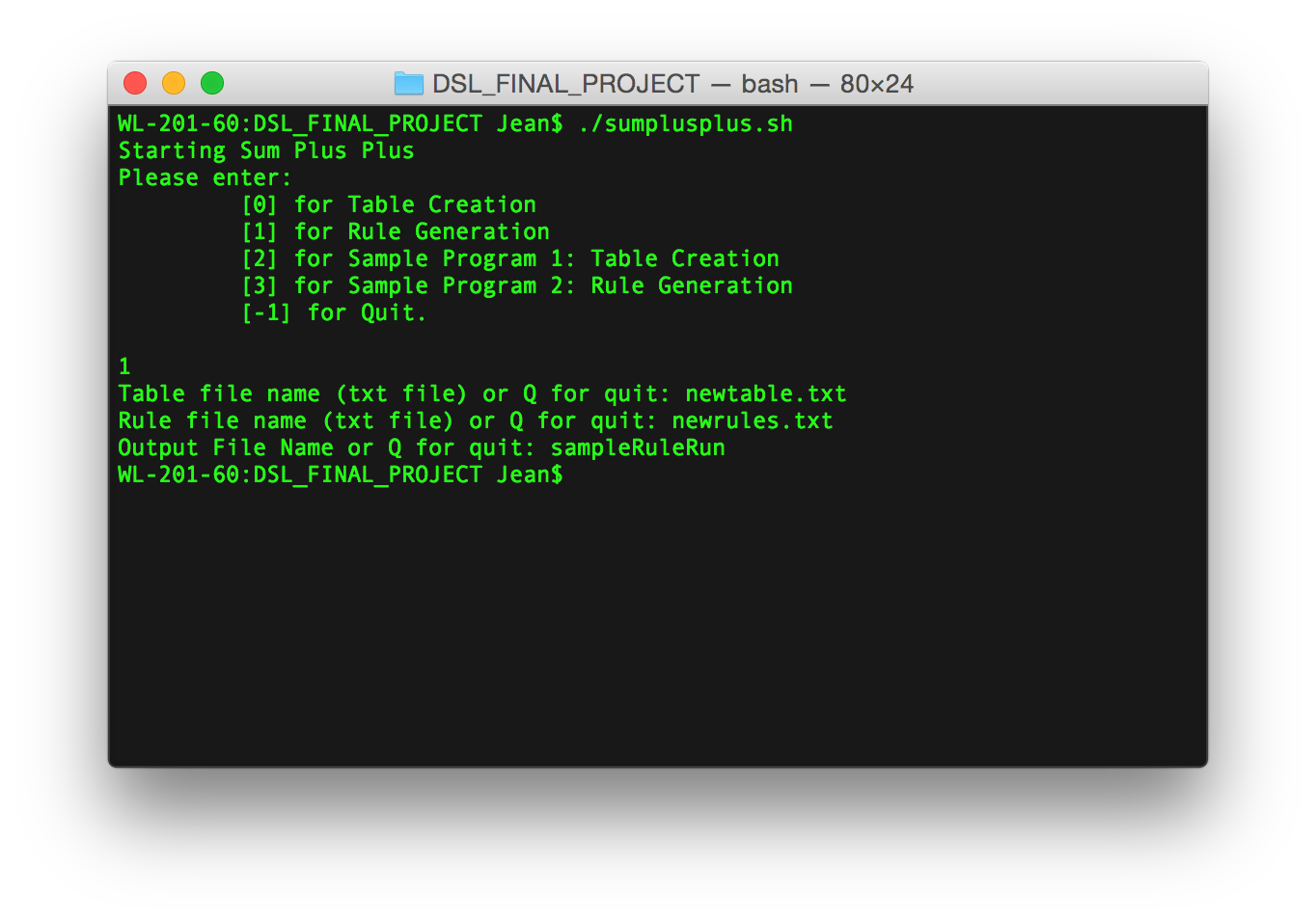
Task: Click the '[-1] for Quit.' line
Action: [x=334, y=312]
